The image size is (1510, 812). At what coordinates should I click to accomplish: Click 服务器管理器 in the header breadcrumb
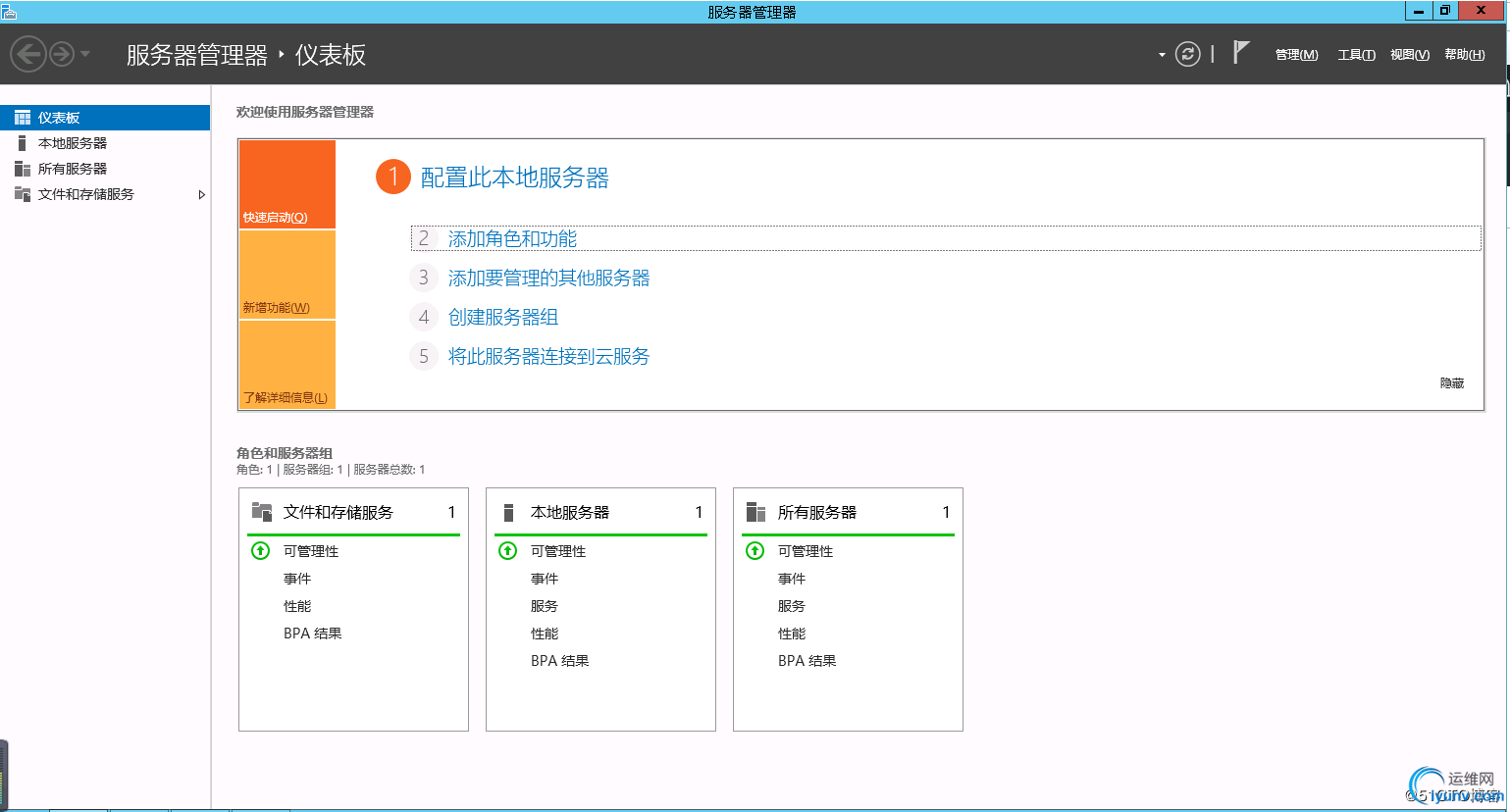(196, 55)
